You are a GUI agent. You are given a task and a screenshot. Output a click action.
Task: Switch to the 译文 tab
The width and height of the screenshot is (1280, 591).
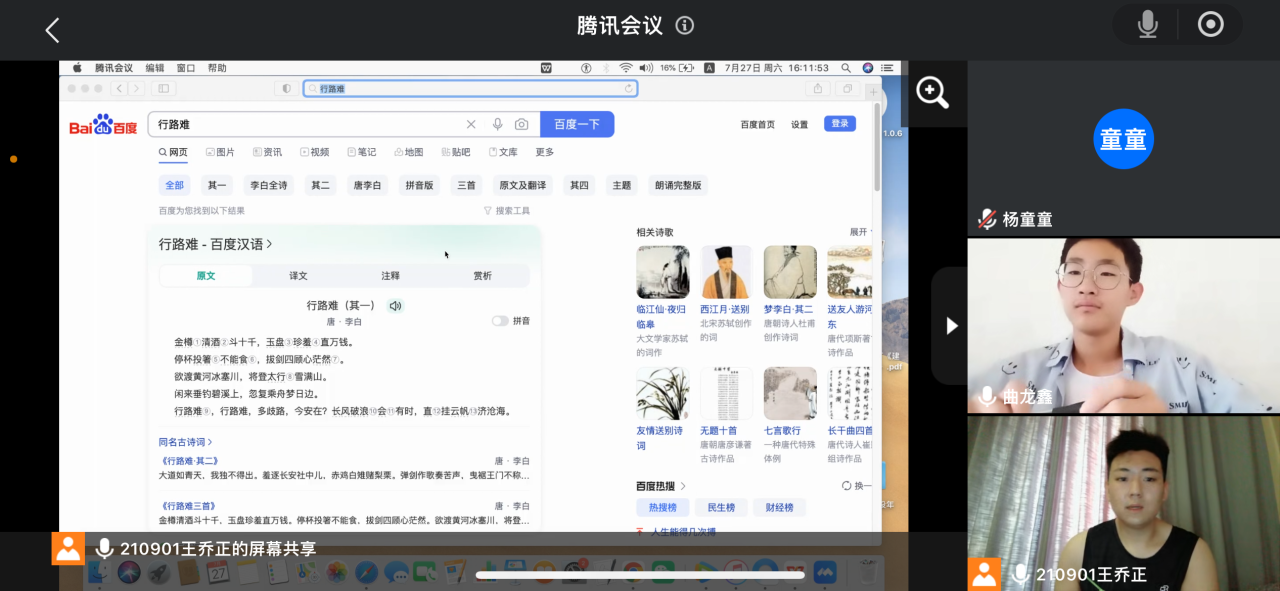(x=298, y=276)
